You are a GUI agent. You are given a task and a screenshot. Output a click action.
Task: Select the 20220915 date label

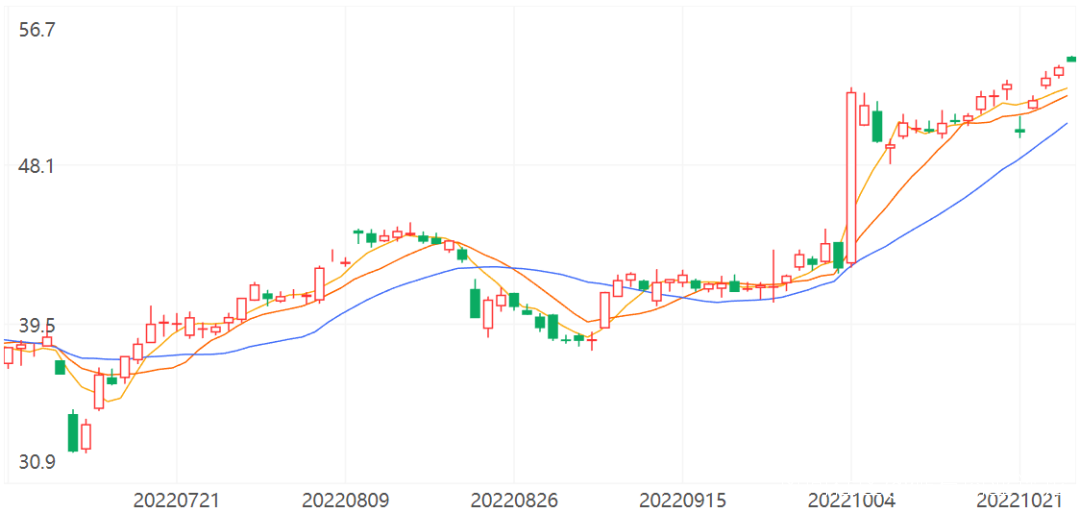(682, 500)
